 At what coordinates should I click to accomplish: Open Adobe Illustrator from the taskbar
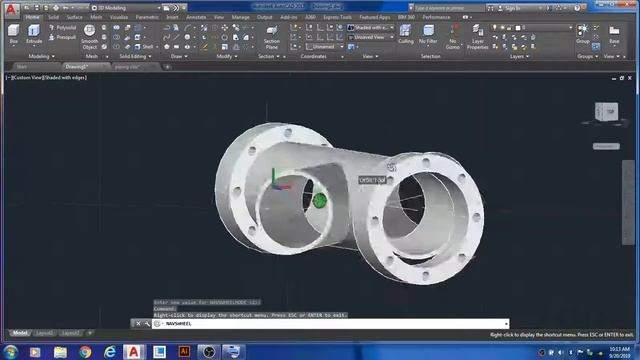point(184,352)
